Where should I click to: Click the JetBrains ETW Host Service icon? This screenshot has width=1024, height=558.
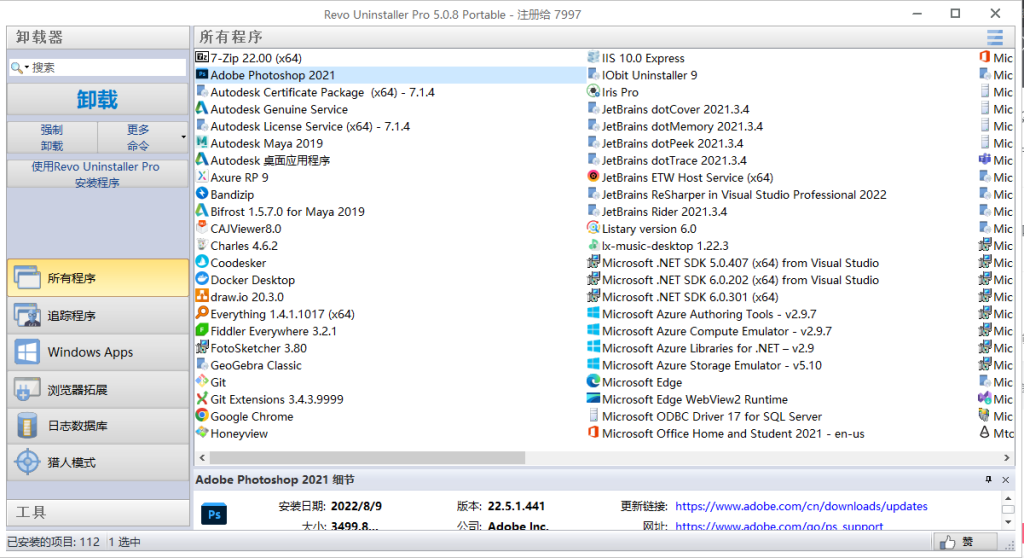593,176
